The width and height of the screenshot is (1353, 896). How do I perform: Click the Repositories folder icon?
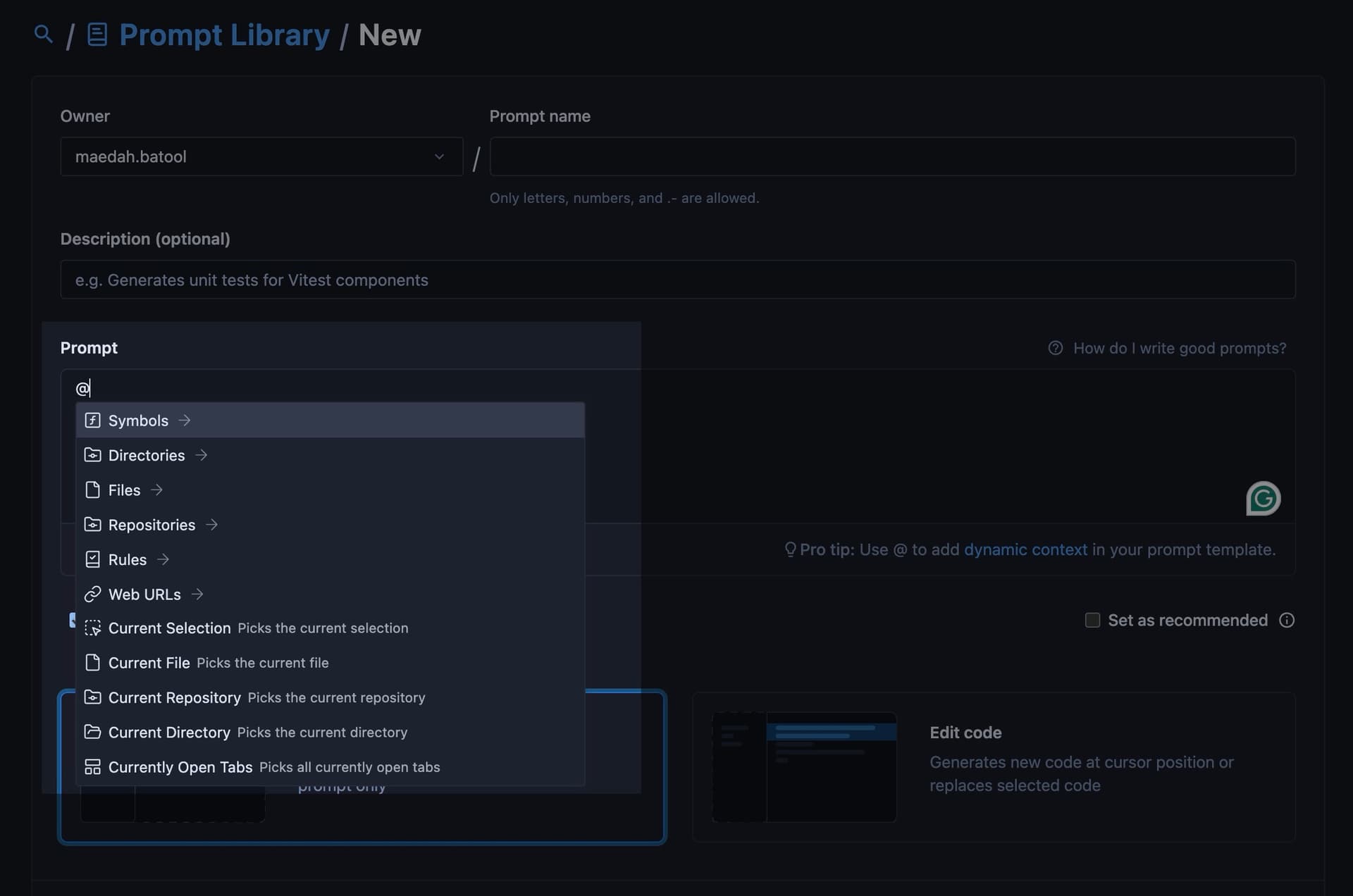click(92, 525)
